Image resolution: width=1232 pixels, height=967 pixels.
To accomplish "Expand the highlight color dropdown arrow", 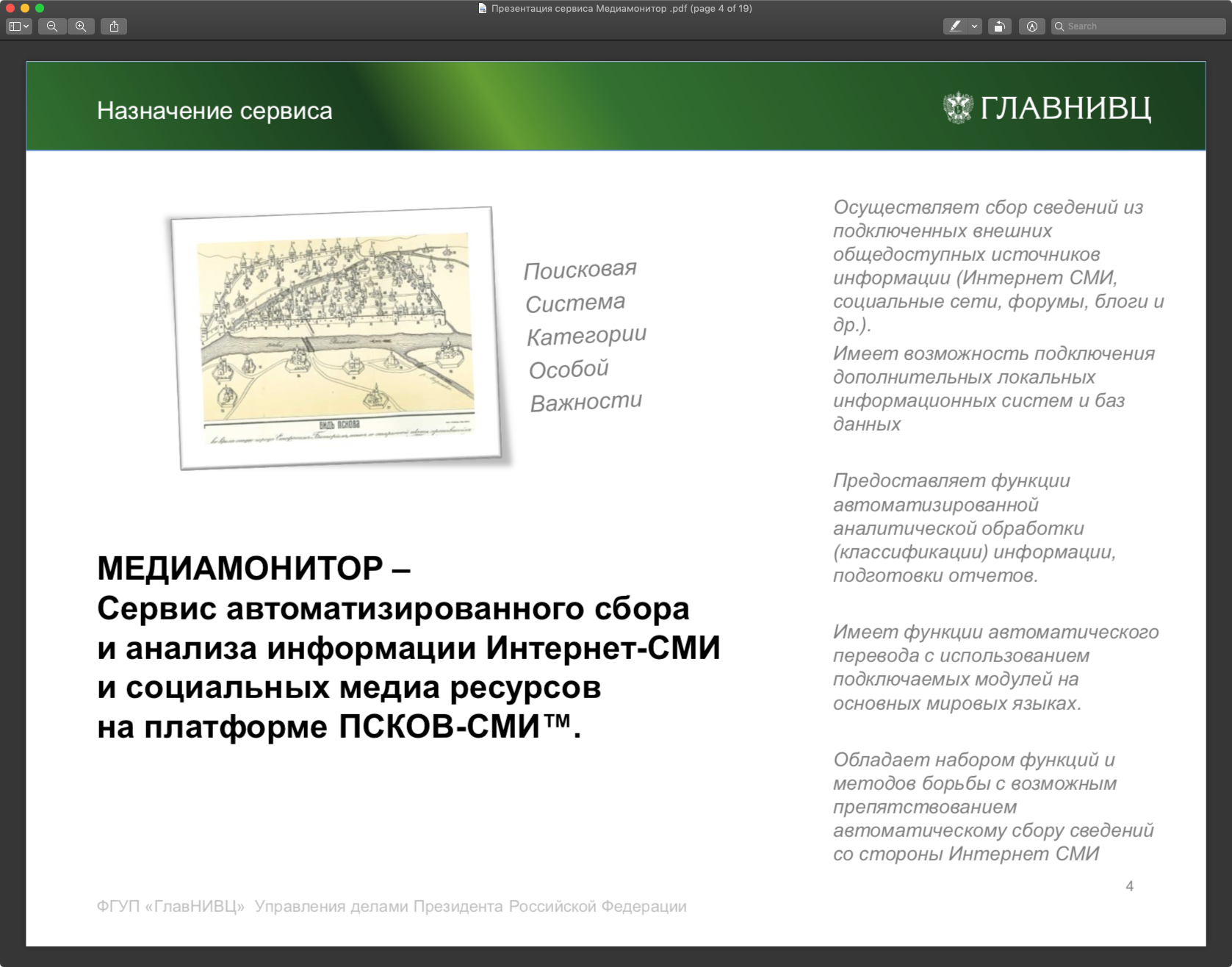I will tap(974, 26).
